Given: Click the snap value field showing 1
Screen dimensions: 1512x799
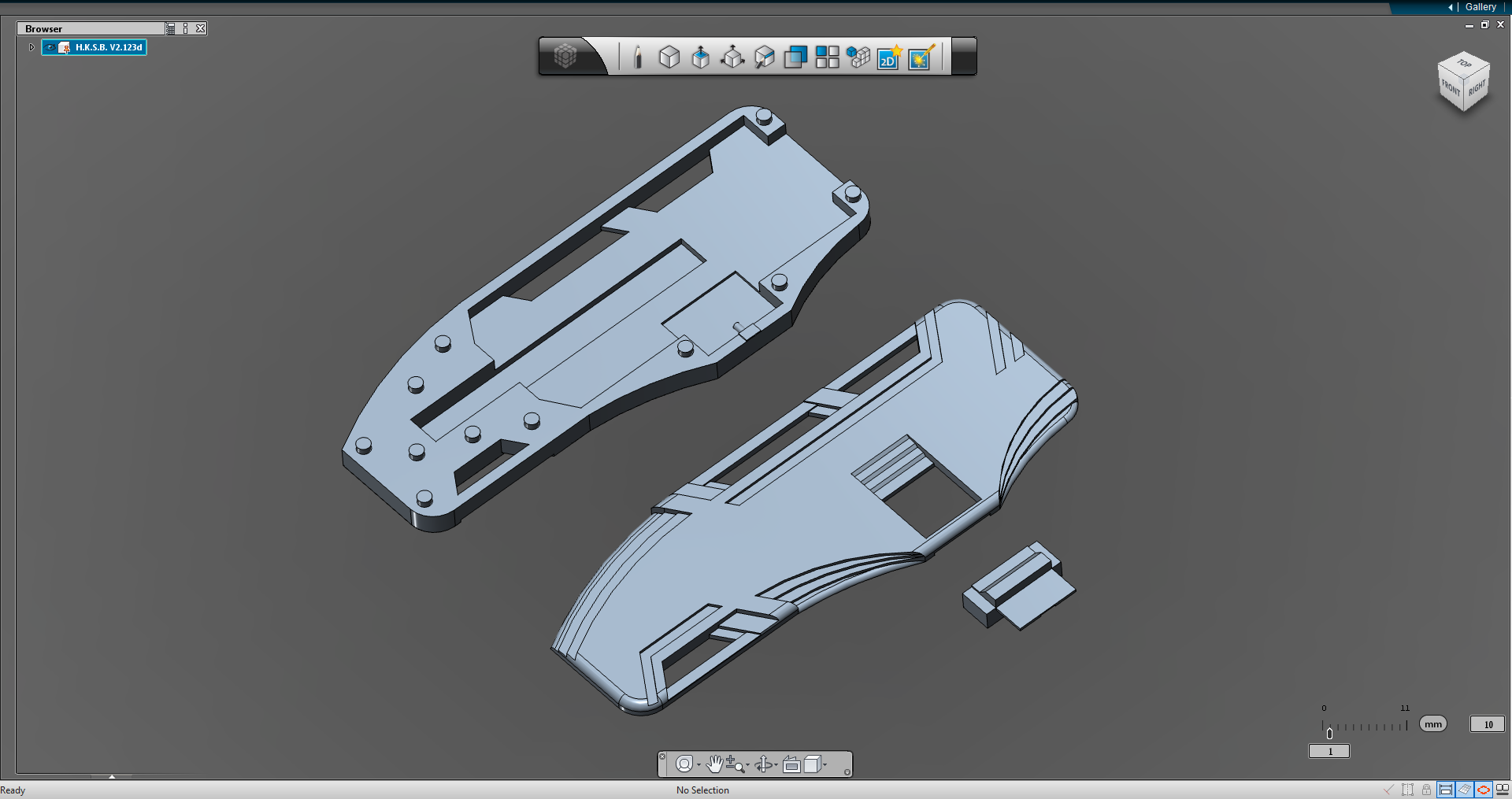Looking at the screenshot, I should pos(1329,752).
